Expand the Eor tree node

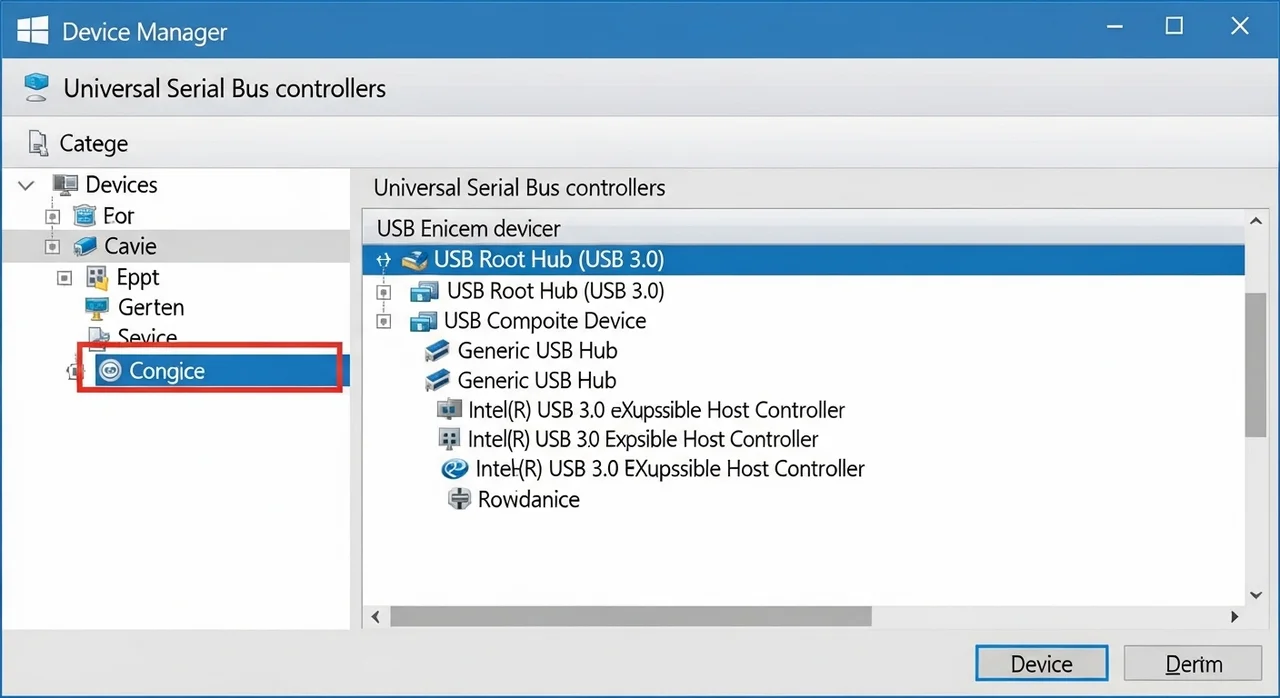coord(53,216)
